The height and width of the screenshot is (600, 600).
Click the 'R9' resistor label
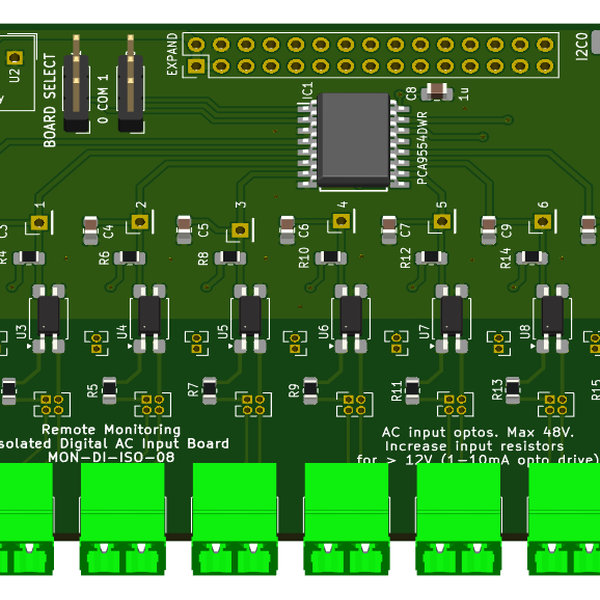(294, 391)
